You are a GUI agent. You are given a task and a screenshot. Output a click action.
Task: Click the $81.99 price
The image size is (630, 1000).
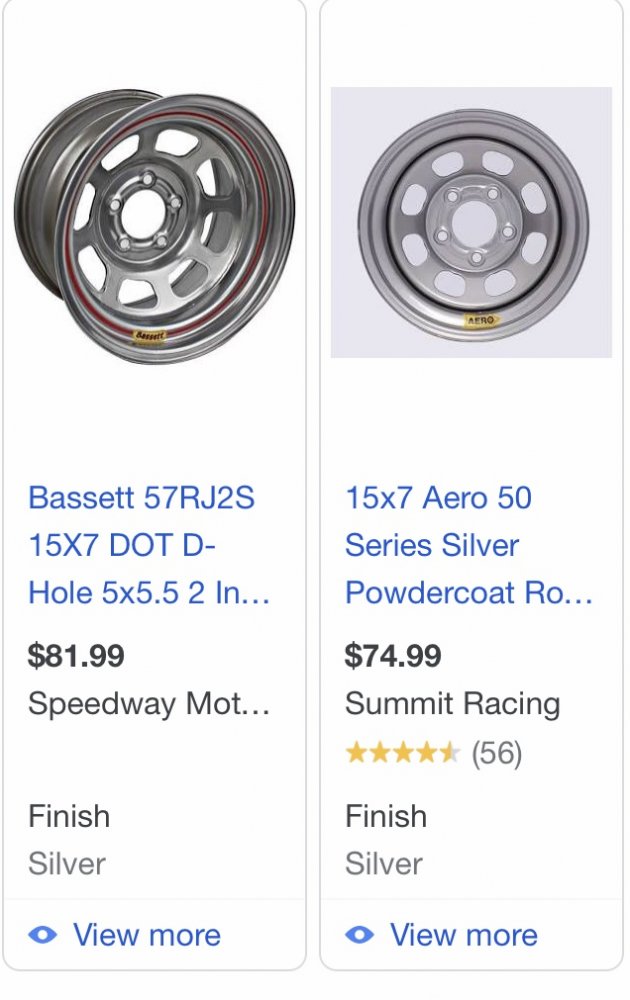point(76,656)
